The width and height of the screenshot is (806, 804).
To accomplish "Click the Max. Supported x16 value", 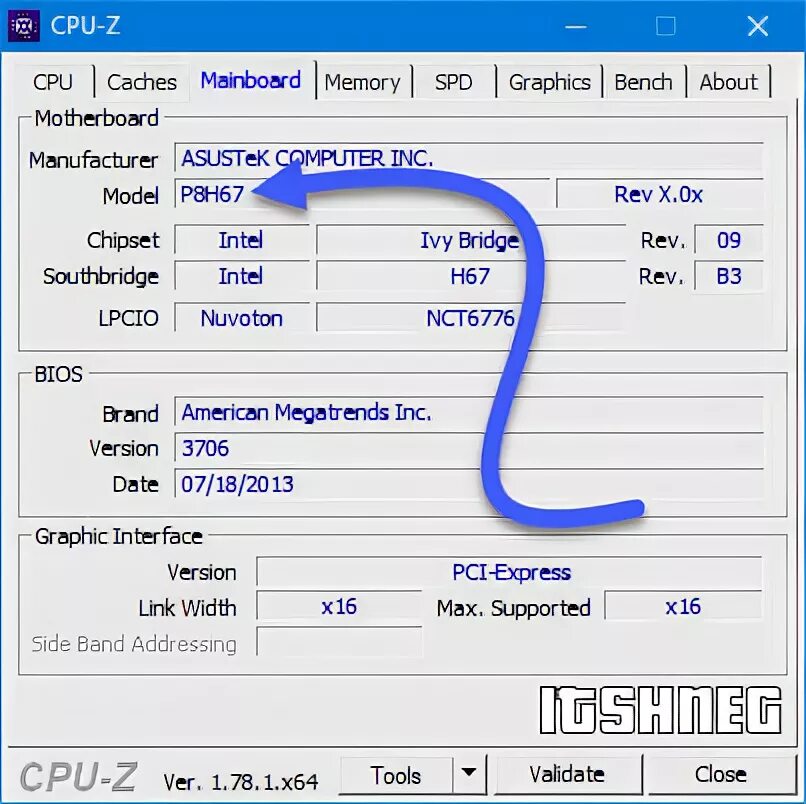I will click(683, 607).
